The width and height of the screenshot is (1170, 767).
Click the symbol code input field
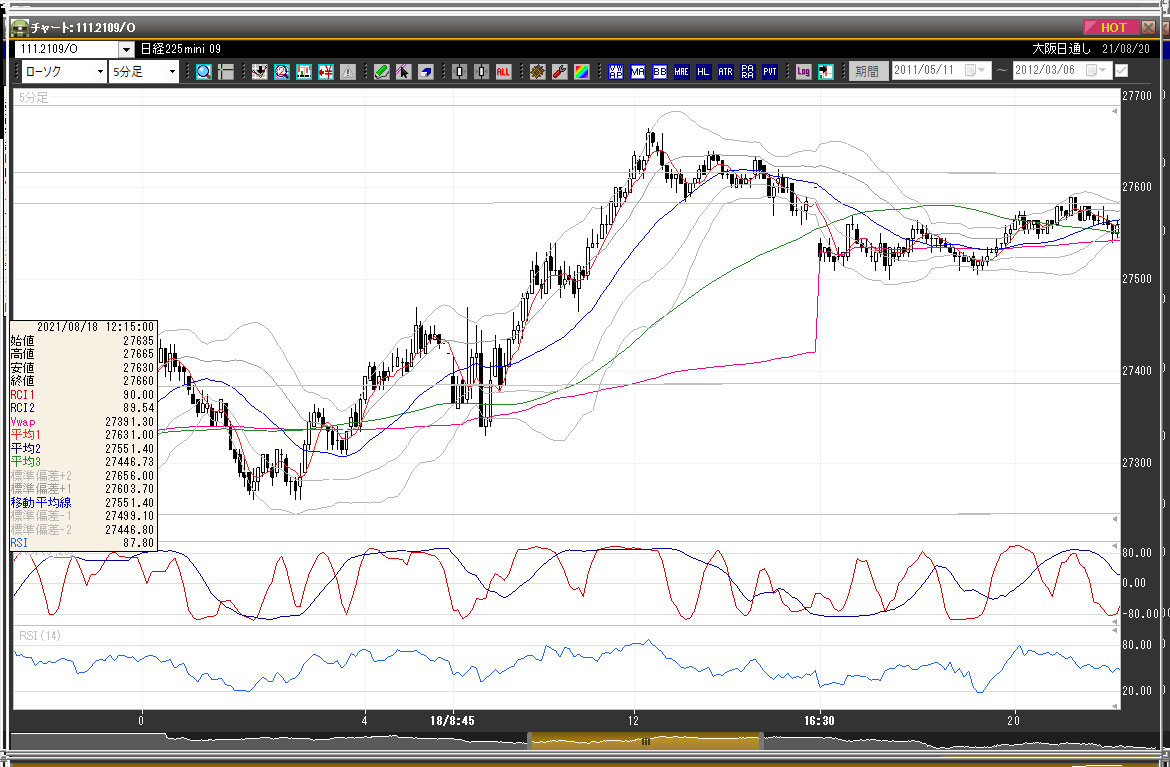pyautogui.click(x=67, y=49)
